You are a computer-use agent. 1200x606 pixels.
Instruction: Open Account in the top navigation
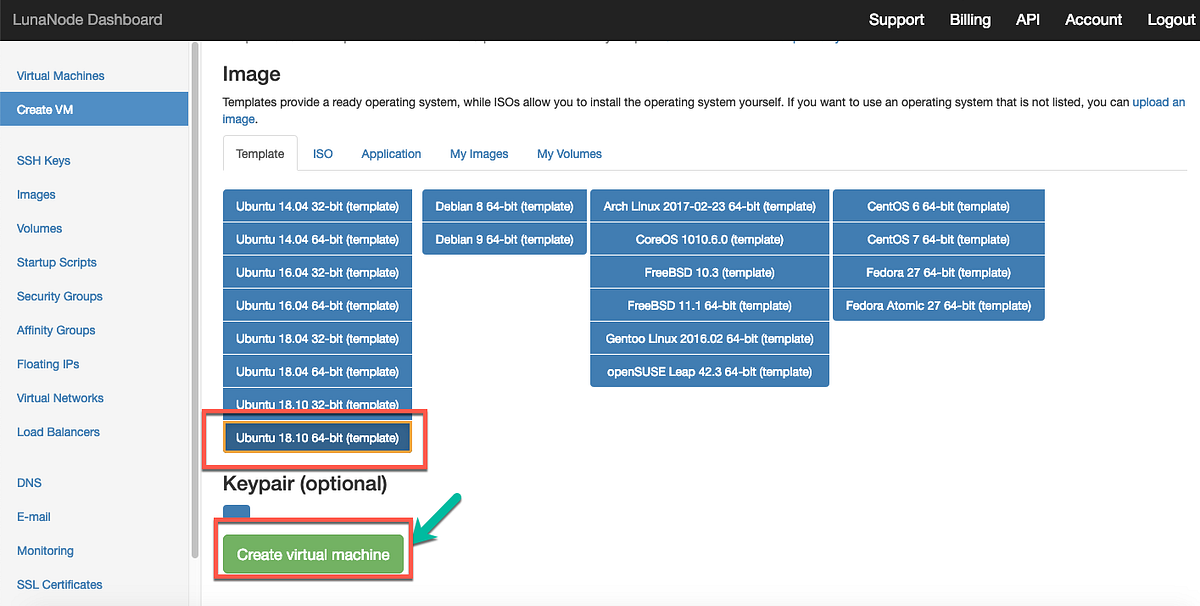click(x=1093, y=19)
